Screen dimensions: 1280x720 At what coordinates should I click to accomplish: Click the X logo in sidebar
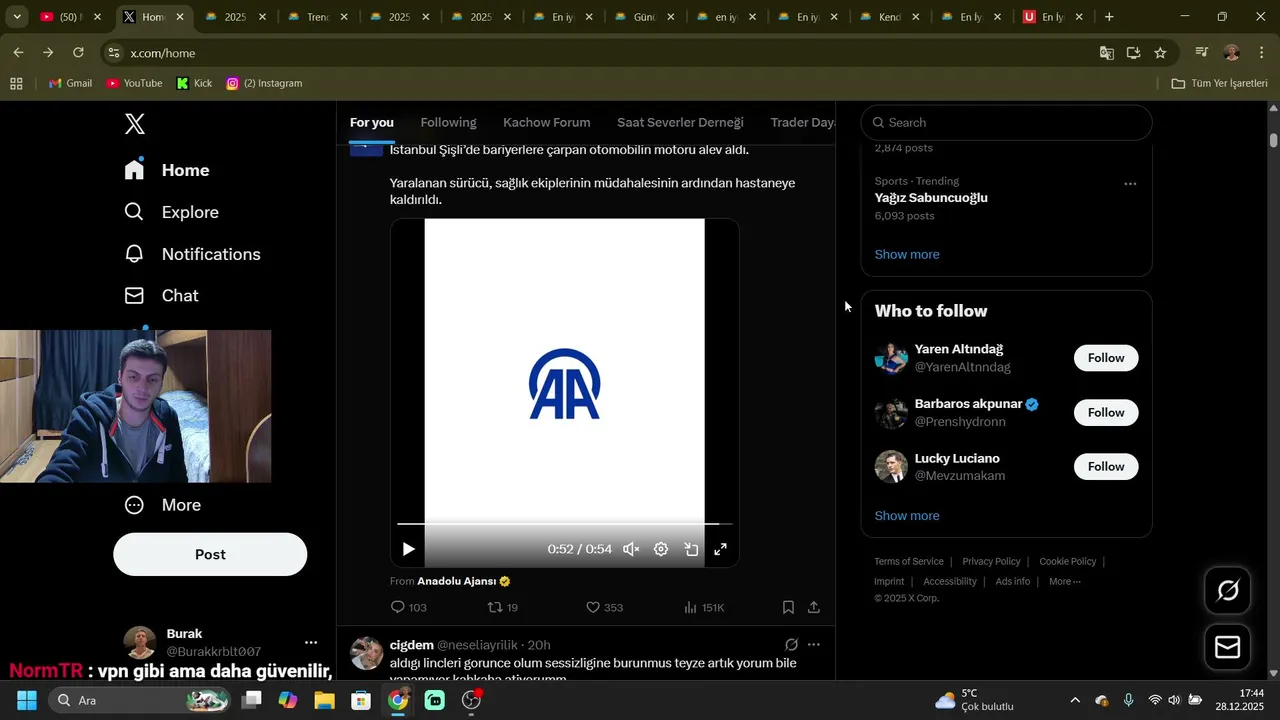point(135,124)
